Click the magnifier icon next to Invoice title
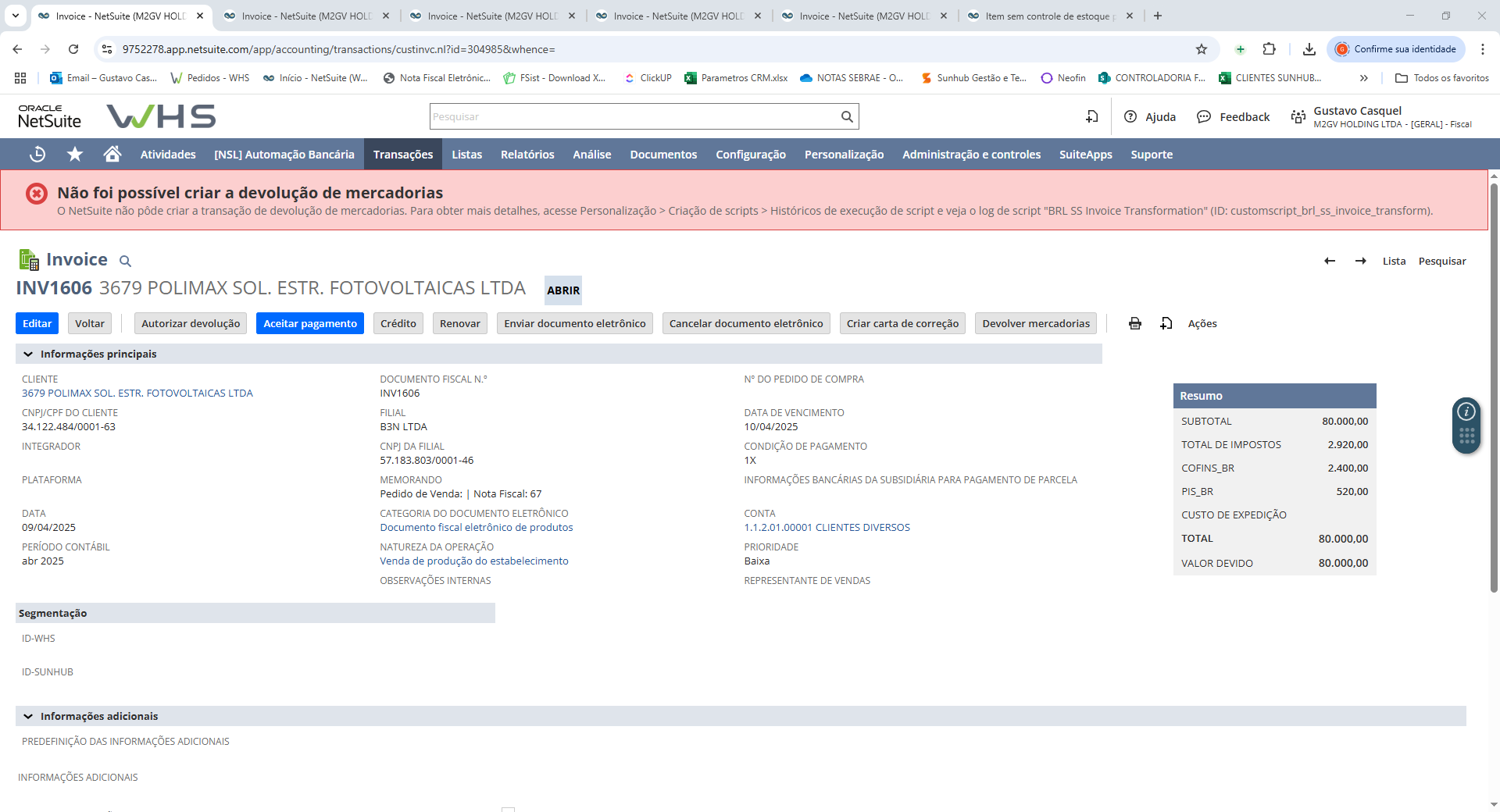 pos(125,262)
